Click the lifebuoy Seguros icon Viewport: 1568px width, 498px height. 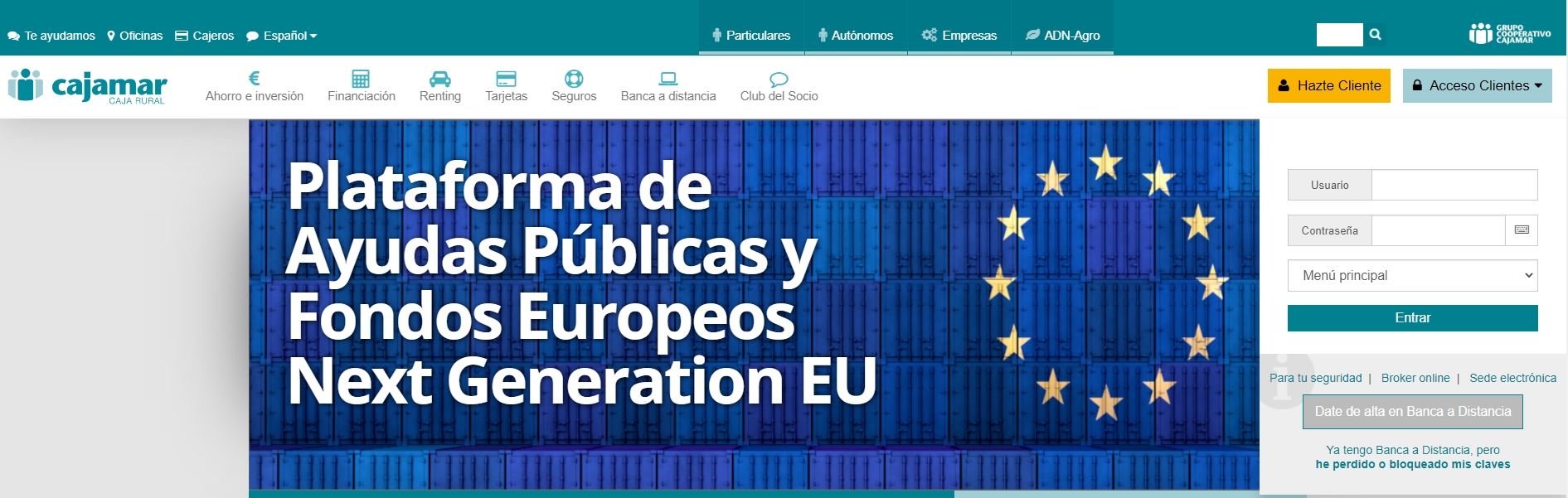[574, 79]
